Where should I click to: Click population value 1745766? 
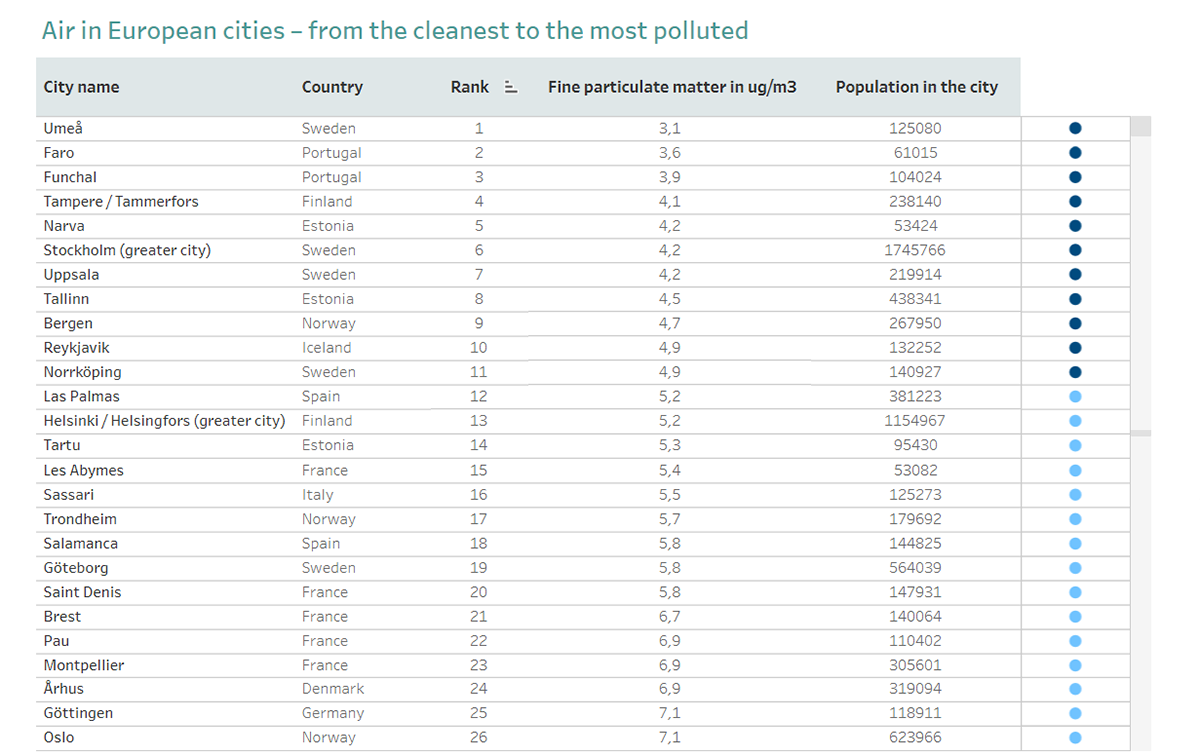point(915,250)
